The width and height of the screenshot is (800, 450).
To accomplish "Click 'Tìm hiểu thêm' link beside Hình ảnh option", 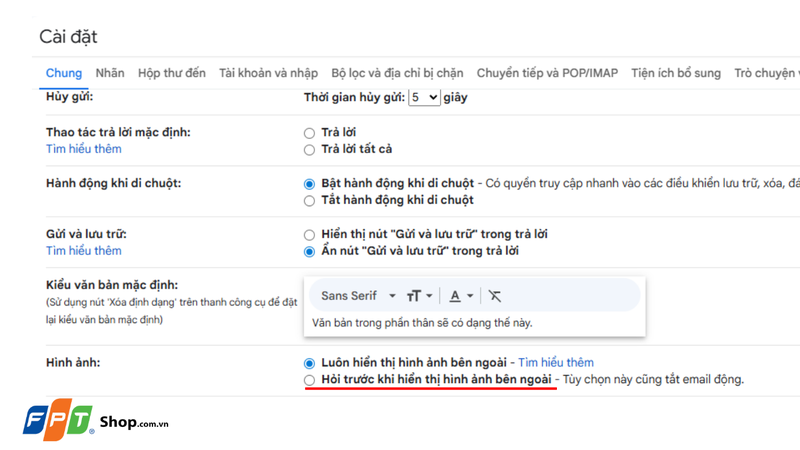I will coord(556,363).
